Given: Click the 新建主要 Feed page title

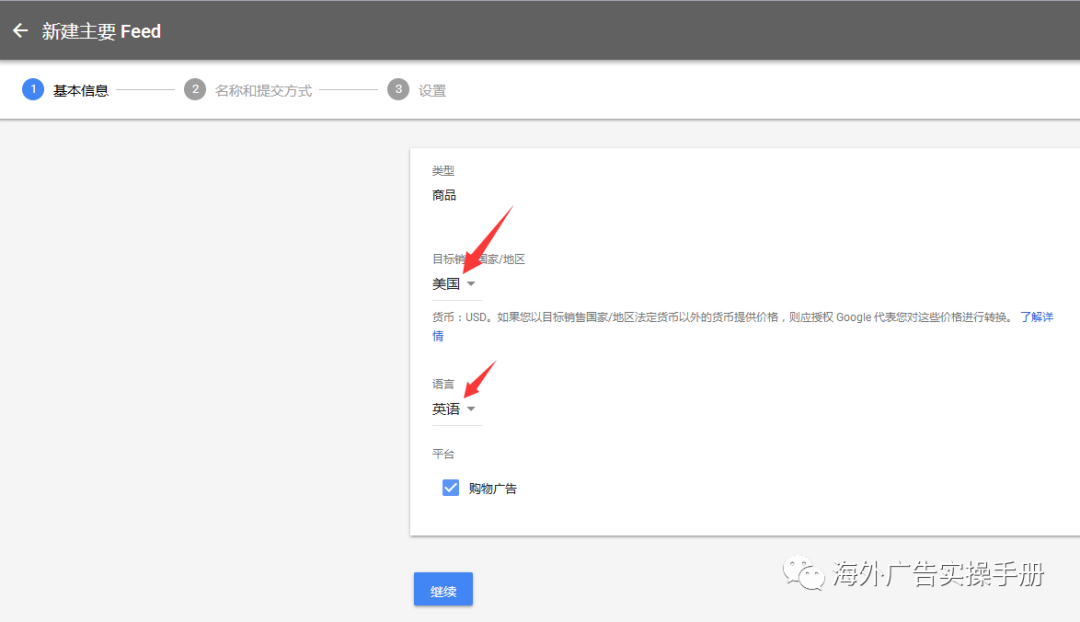Looking at the screenshot, I should 101,32.
